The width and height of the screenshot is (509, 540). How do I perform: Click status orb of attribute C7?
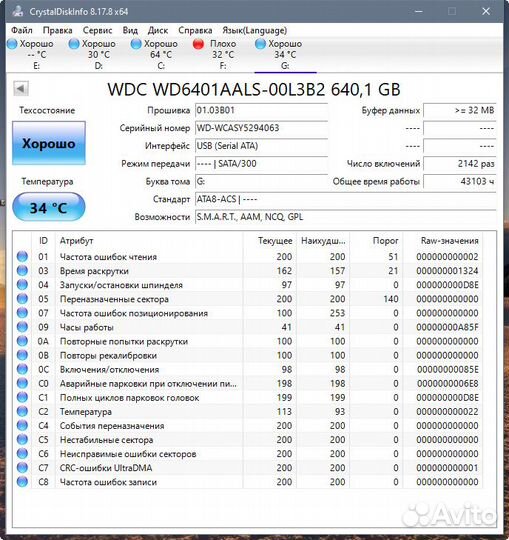[x=22, y=468]
